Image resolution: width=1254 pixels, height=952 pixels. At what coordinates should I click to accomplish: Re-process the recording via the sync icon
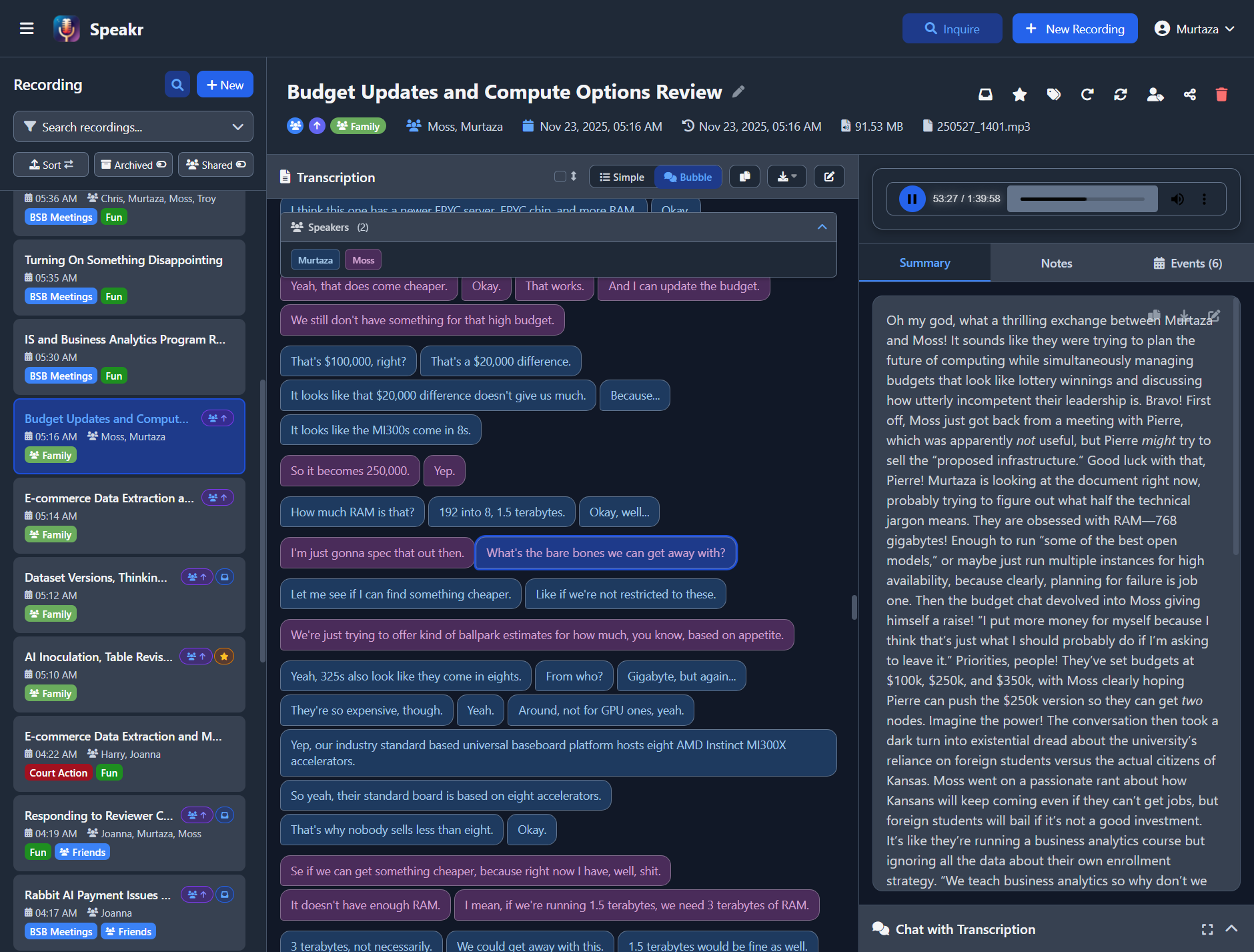(1121, 94)
